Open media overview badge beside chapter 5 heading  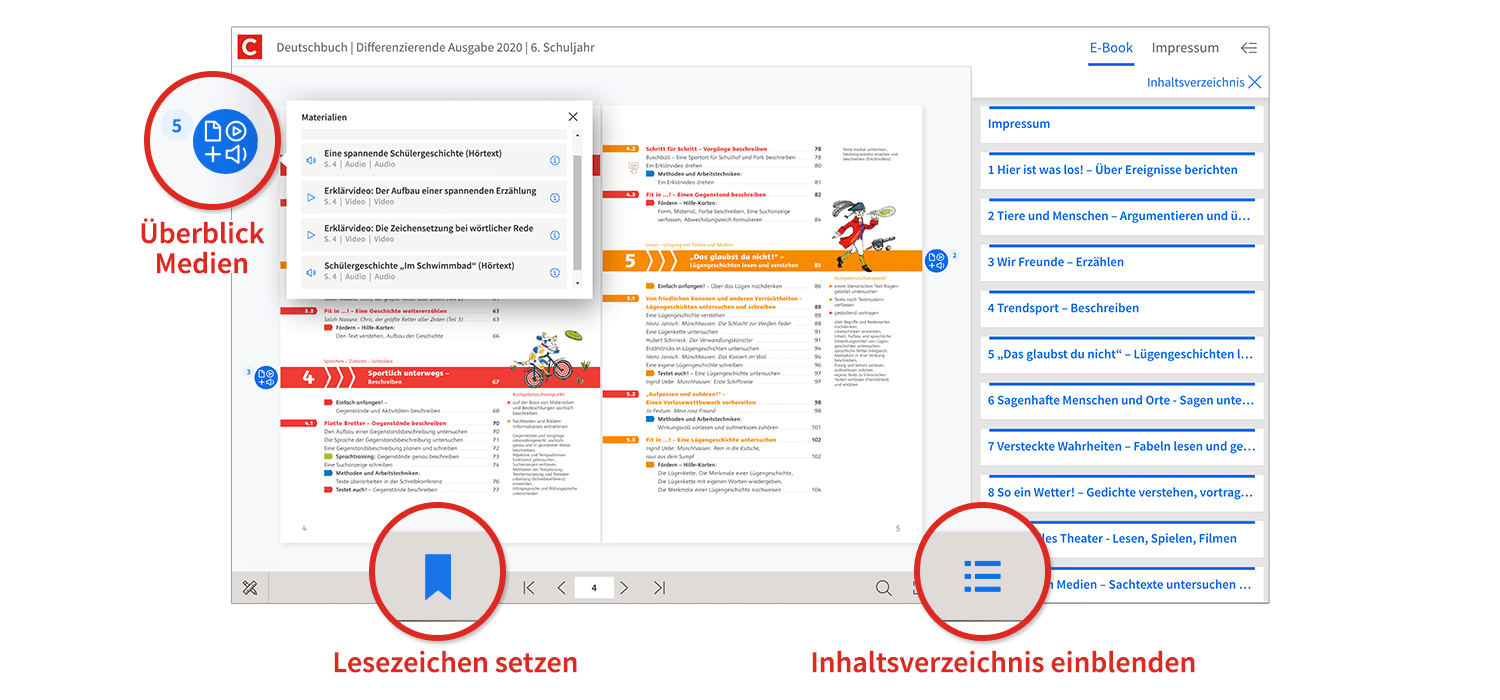936,261
